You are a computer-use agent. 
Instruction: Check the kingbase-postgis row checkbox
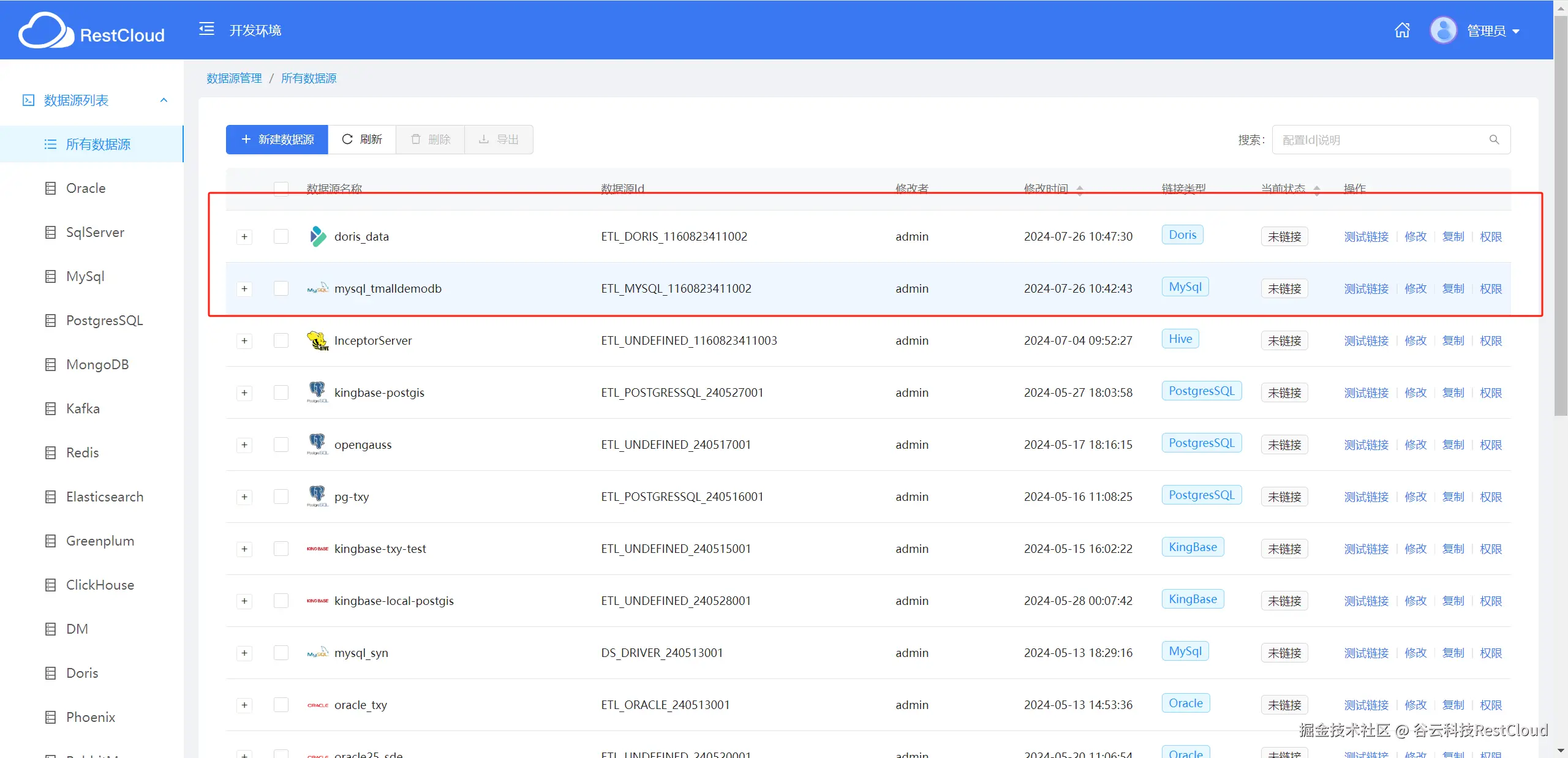coord(281,392)
